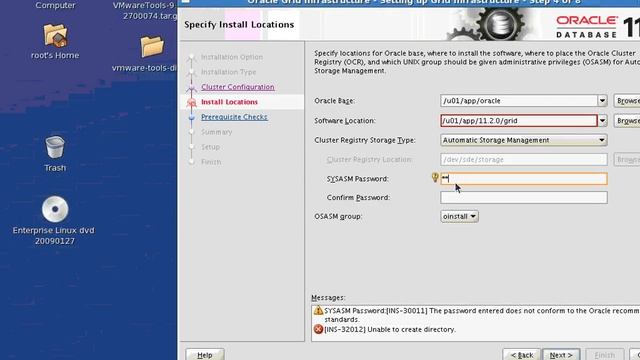This screenshot has width=640, height=360.
Task: Open the OSASM group oinstall dropdown
Action: pos(459,216)
